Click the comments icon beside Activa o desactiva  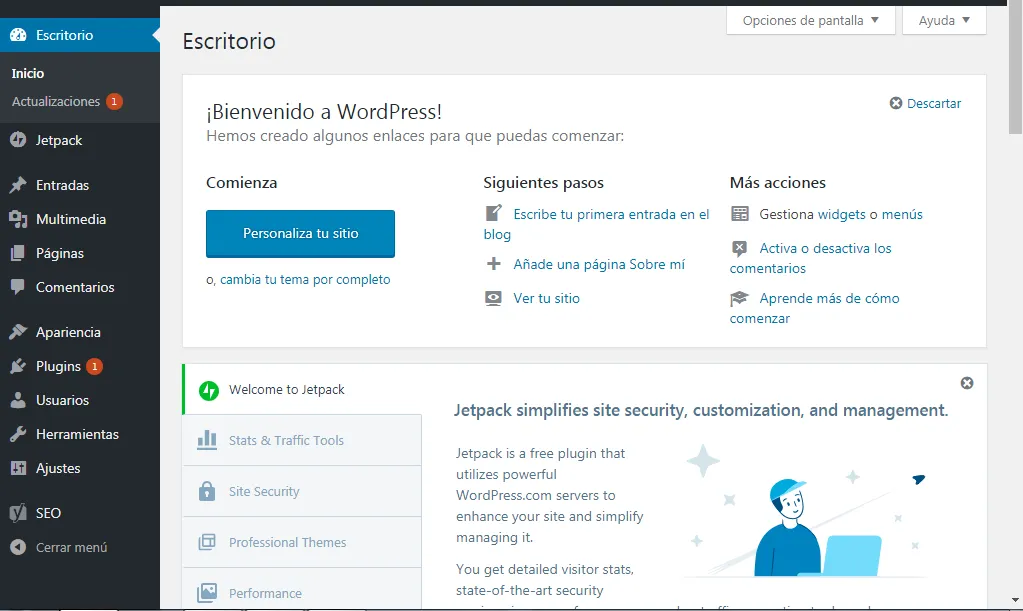tap(739, 248)
